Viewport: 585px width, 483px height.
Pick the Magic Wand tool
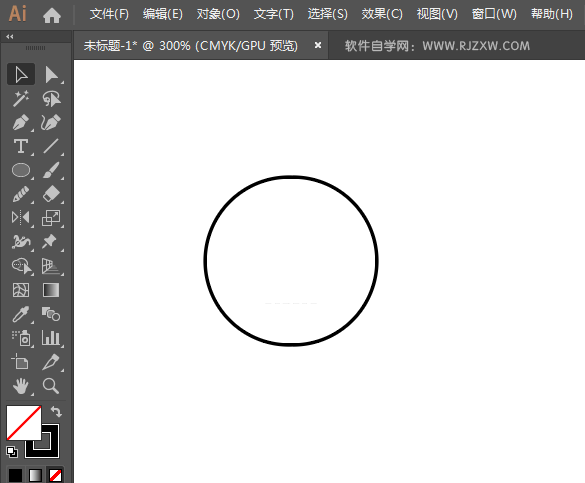(21, 98)
